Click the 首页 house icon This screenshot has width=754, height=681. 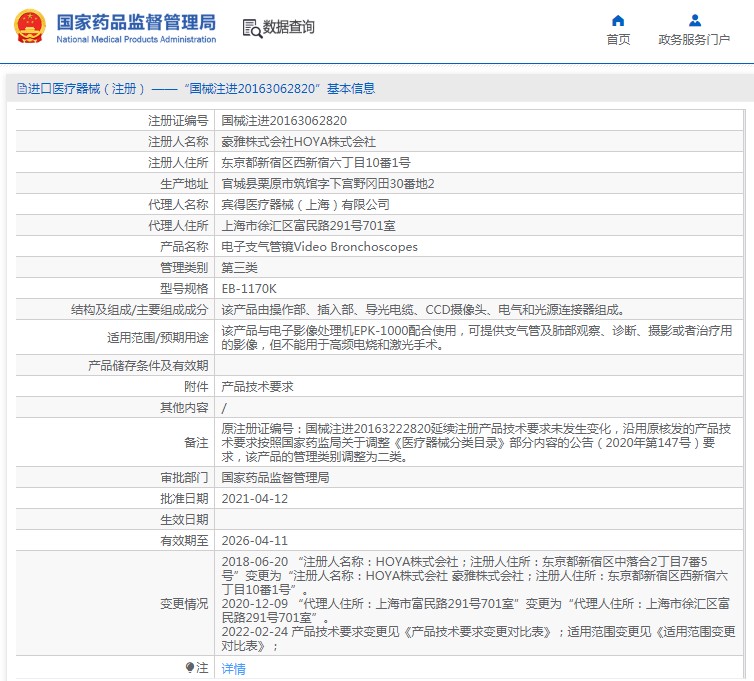[618, 20]
